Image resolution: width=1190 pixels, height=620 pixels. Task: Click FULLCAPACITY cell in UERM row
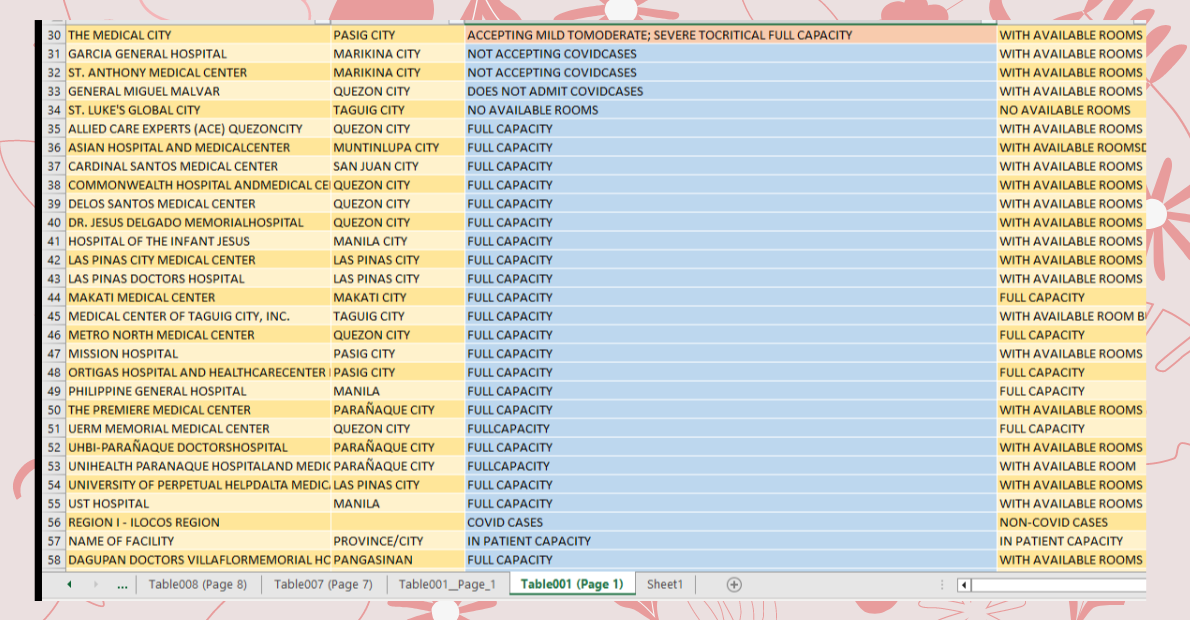(x=730, y=429)
